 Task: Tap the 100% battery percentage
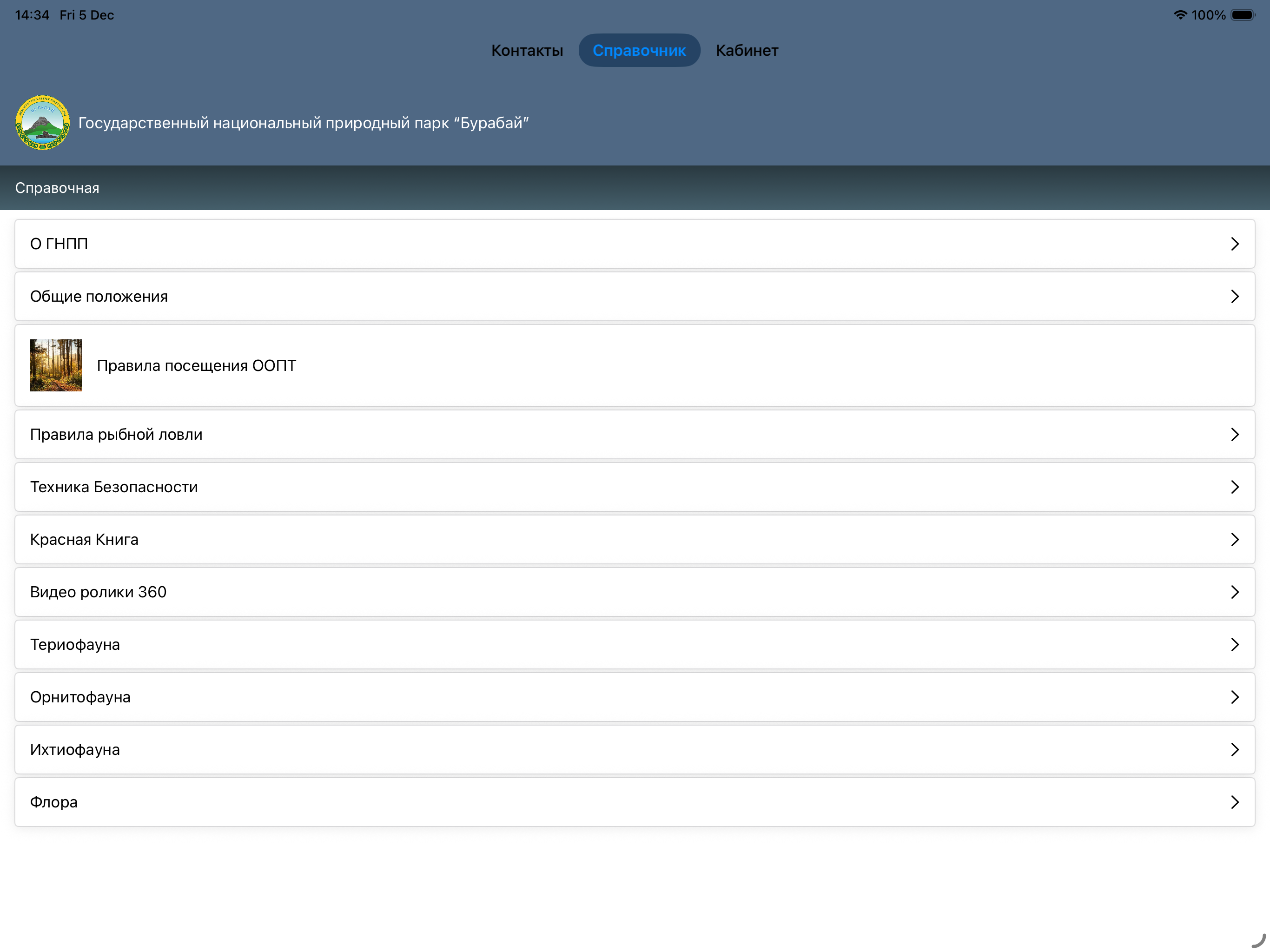(x=1208, y=15)
